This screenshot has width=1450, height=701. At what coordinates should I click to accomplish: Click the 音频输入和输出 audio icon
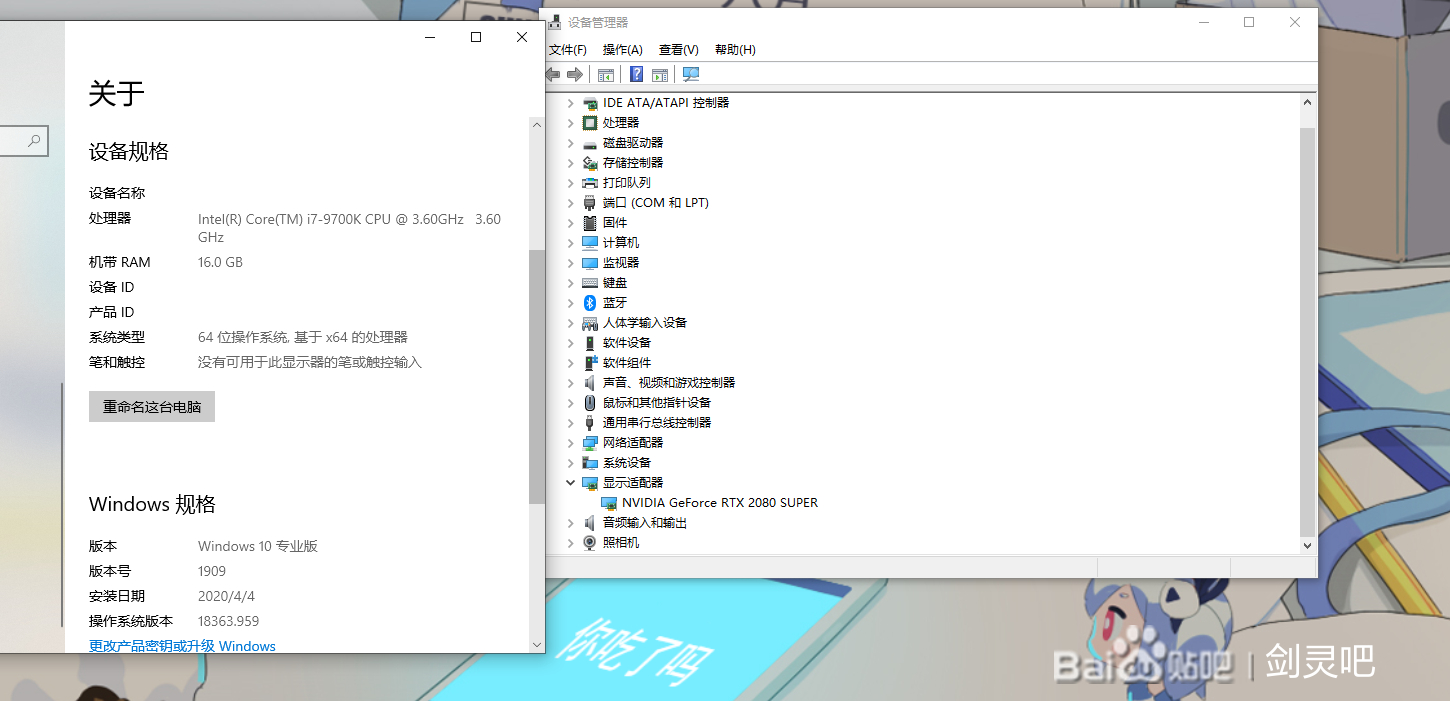coord(590,523)
